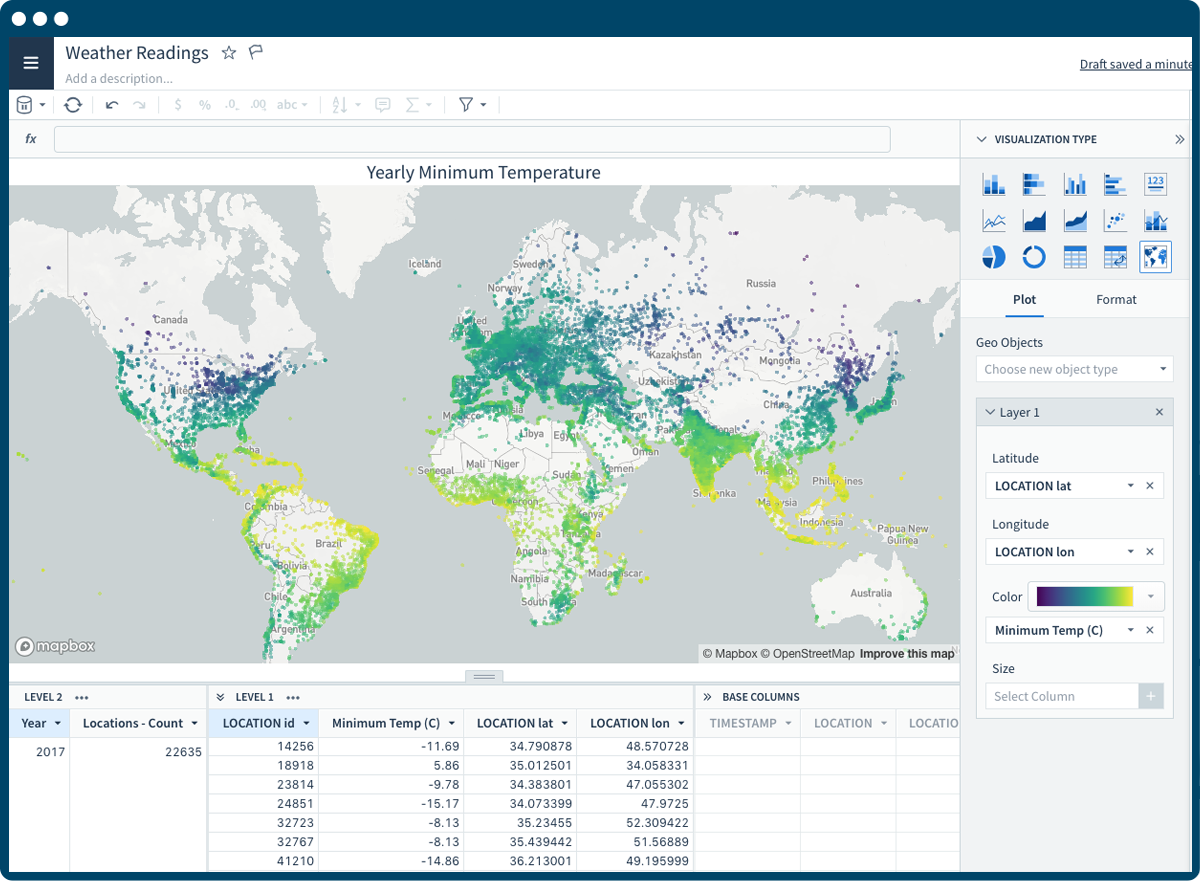The image size is (1200, 881).
Task: Click the comment bubble icon in the toolbar
Action: [x=383, y=104]
